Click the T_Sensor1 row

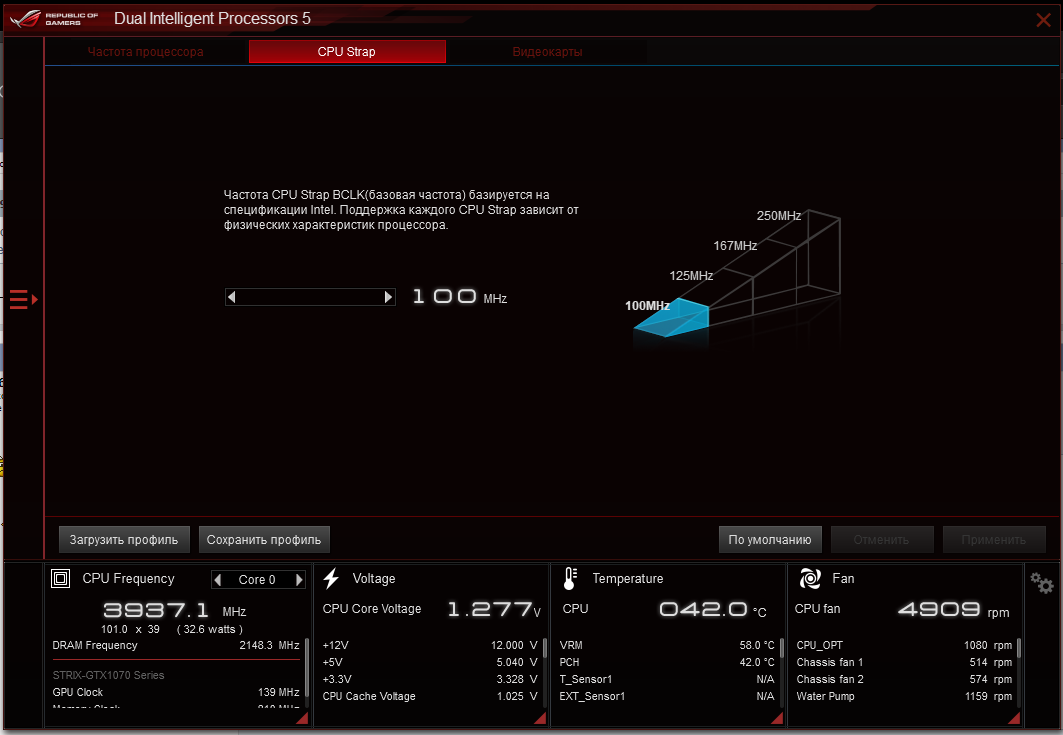[667, 679]
